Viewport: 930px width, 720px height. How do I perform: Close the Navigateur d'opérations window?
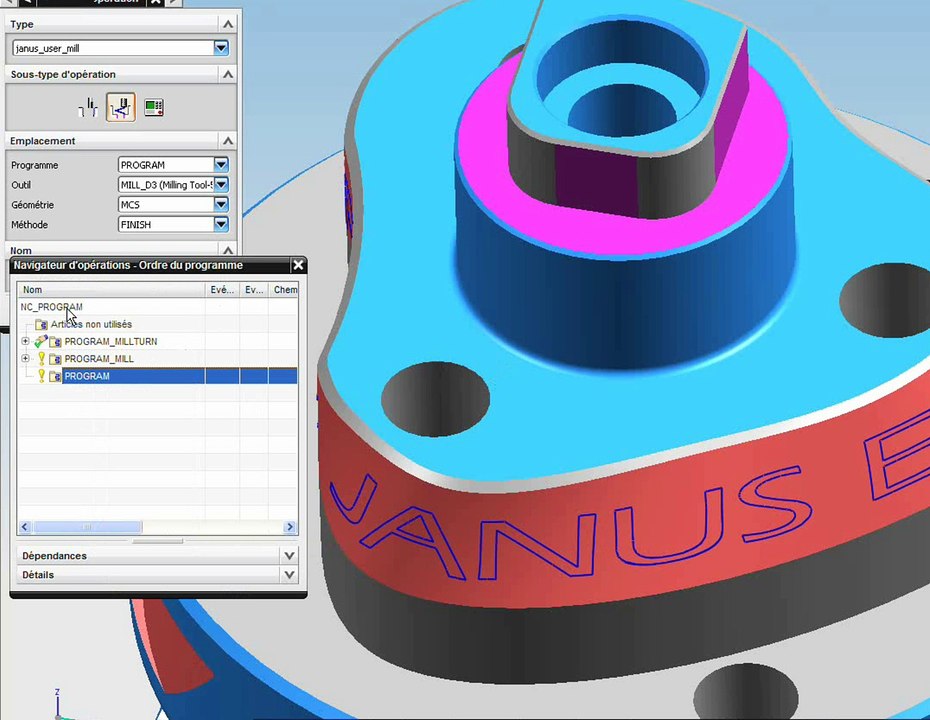pyautogui.click(x=298, y=265)
